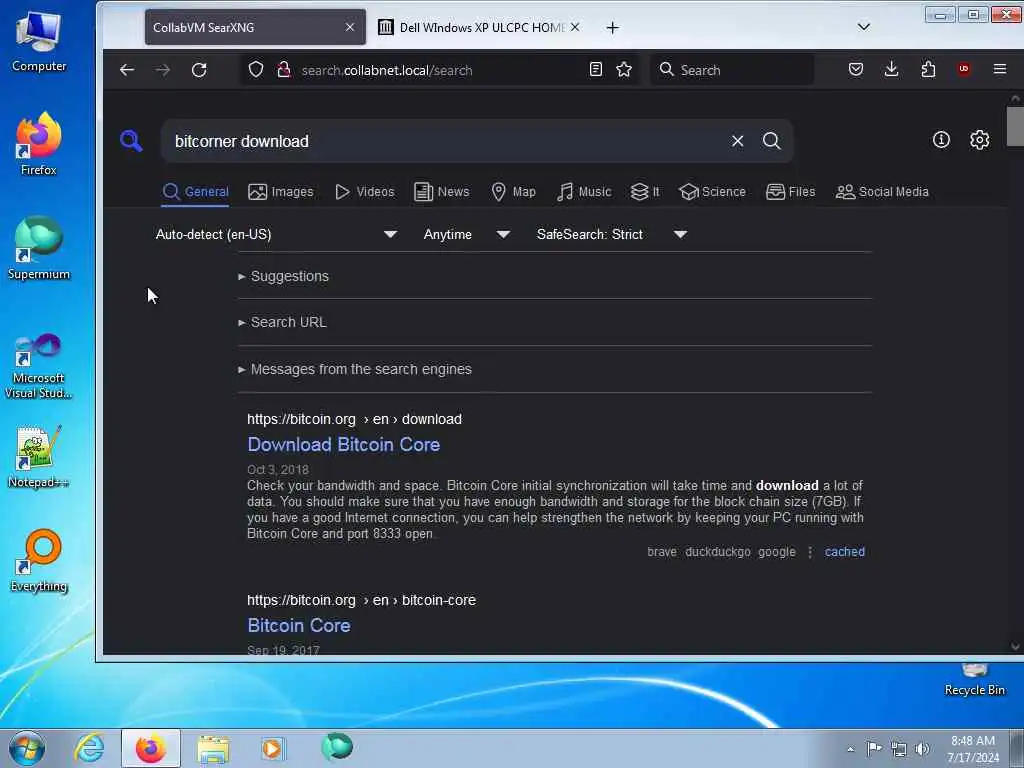
Task: Open a new browser tab
Action: (613, 27)
